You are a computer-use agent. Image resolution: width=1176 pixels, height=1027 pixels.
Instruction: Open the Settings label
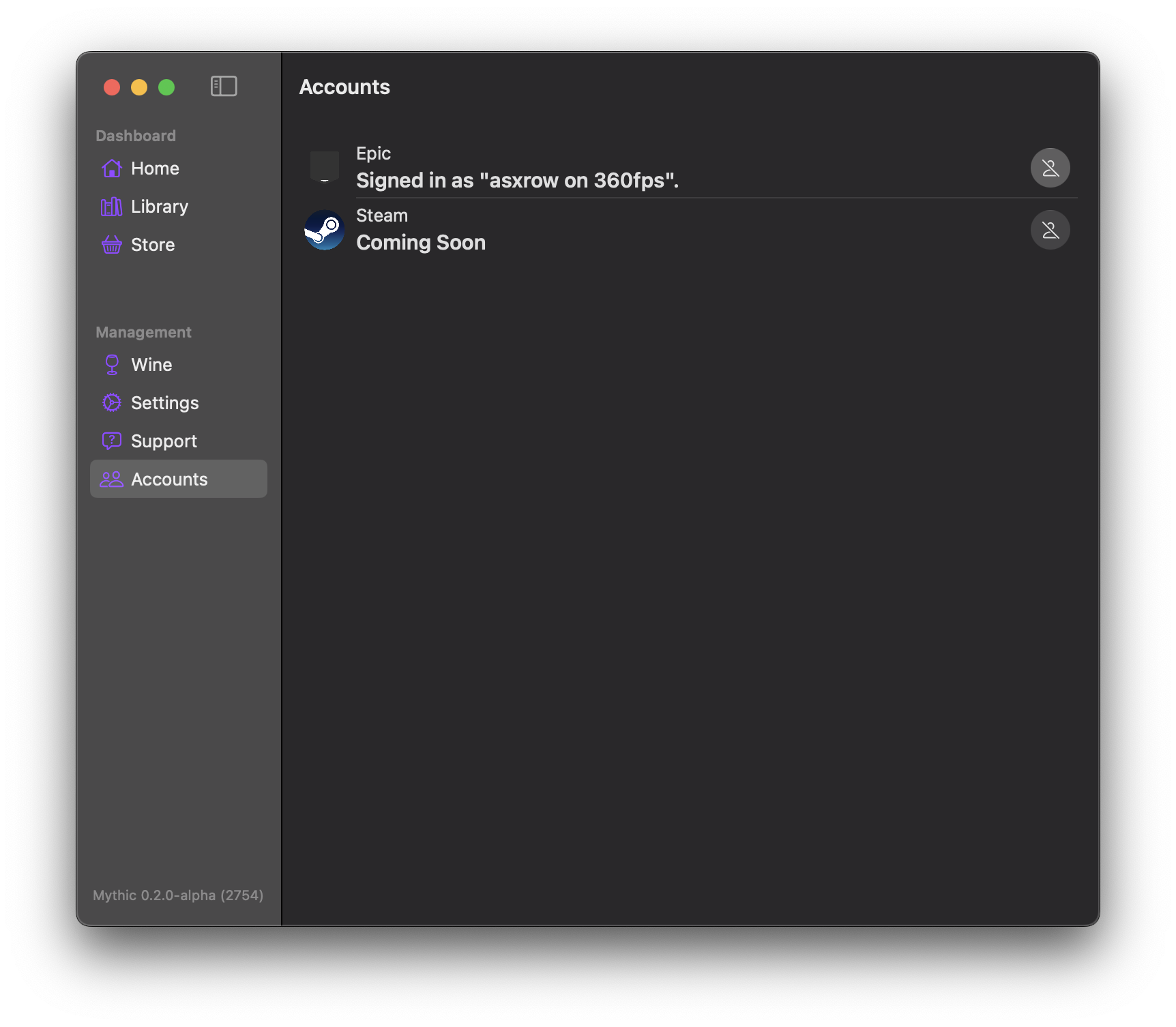(x=165, y=403)
